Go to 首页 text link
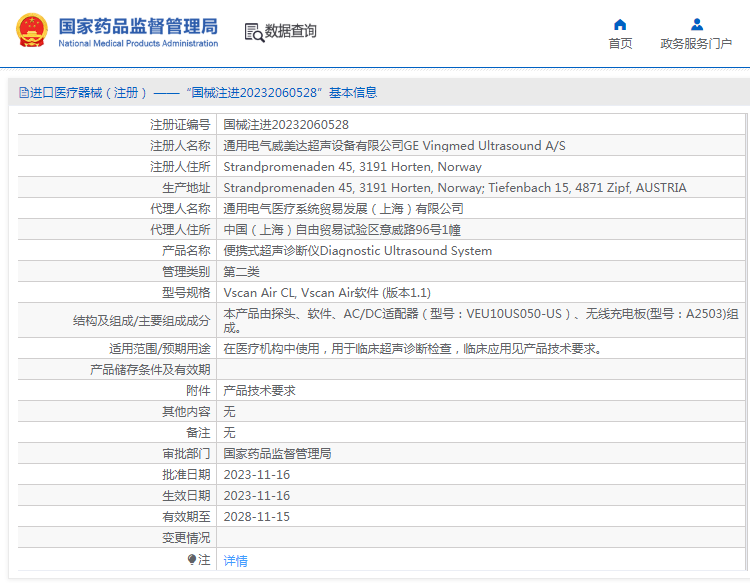 [620, 44]
